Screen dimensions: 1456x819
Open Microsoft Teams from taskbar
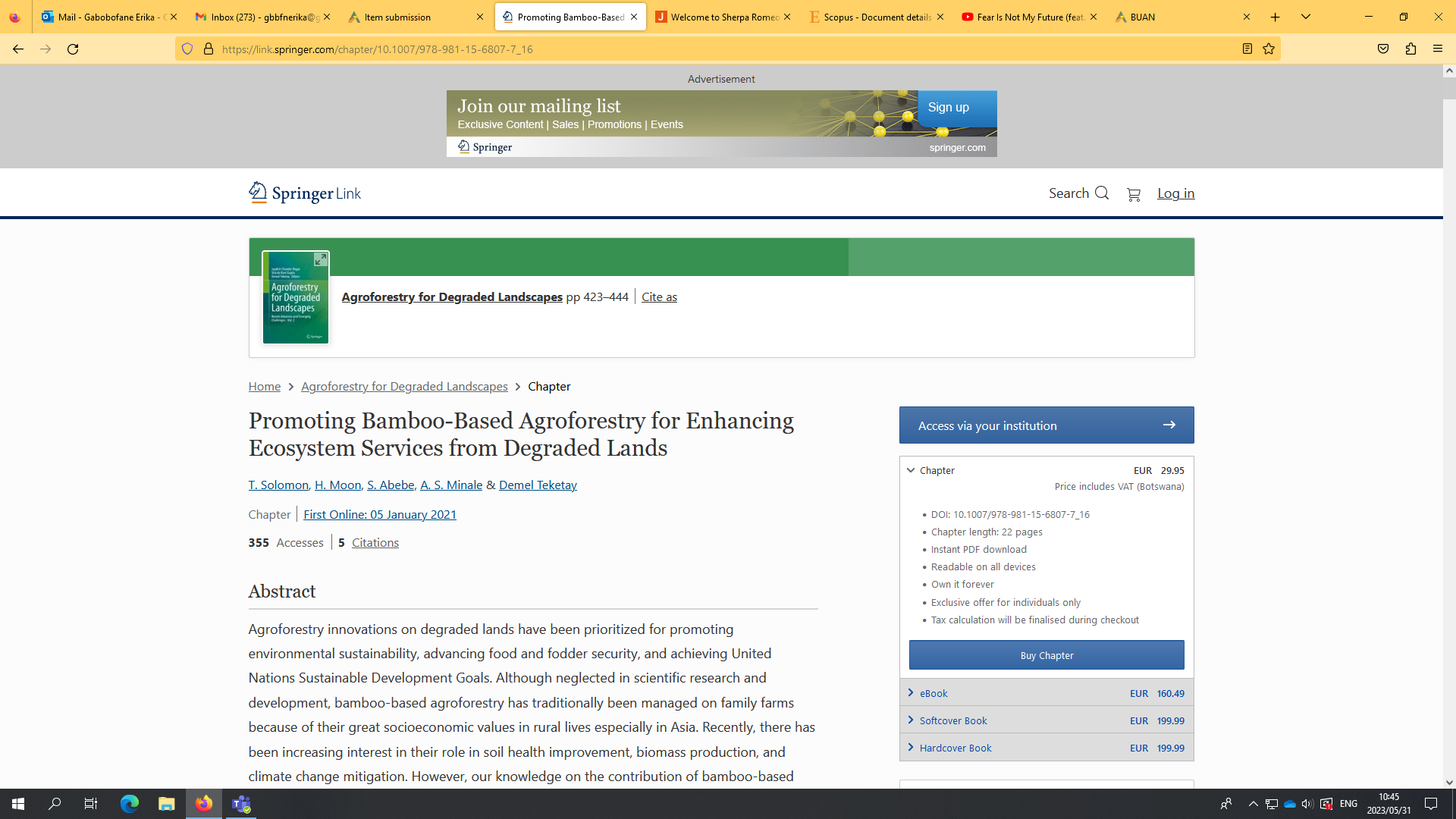(241, 804)
